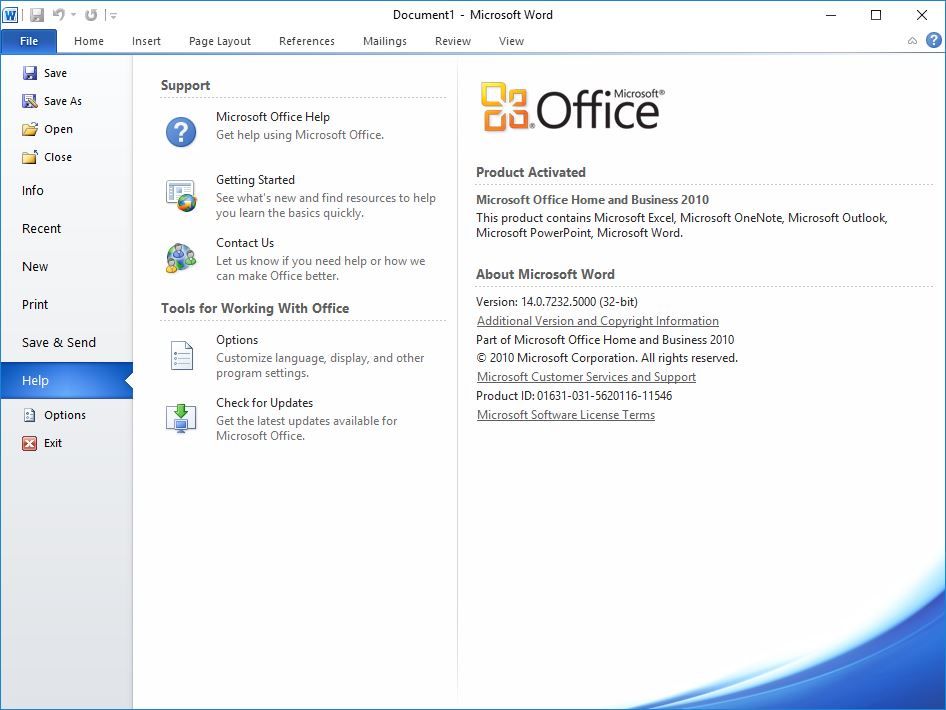Click the Save As label in sidebar
Image resolution: width=946 pixels, height=710 pixels.
pyautogui.click(x=63, y=101)
